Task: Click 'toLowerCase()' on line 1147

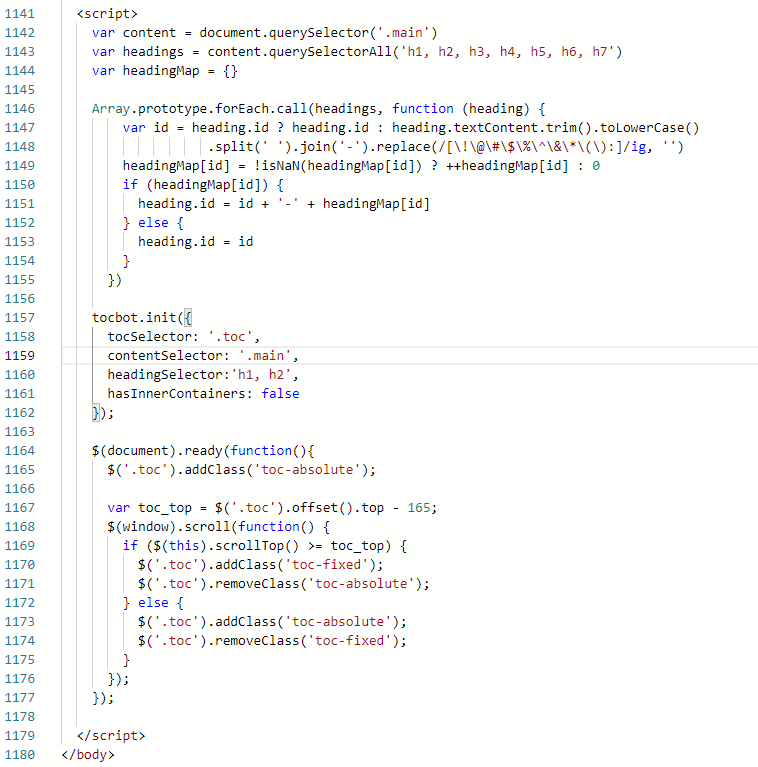Action: tap(649, 128)
